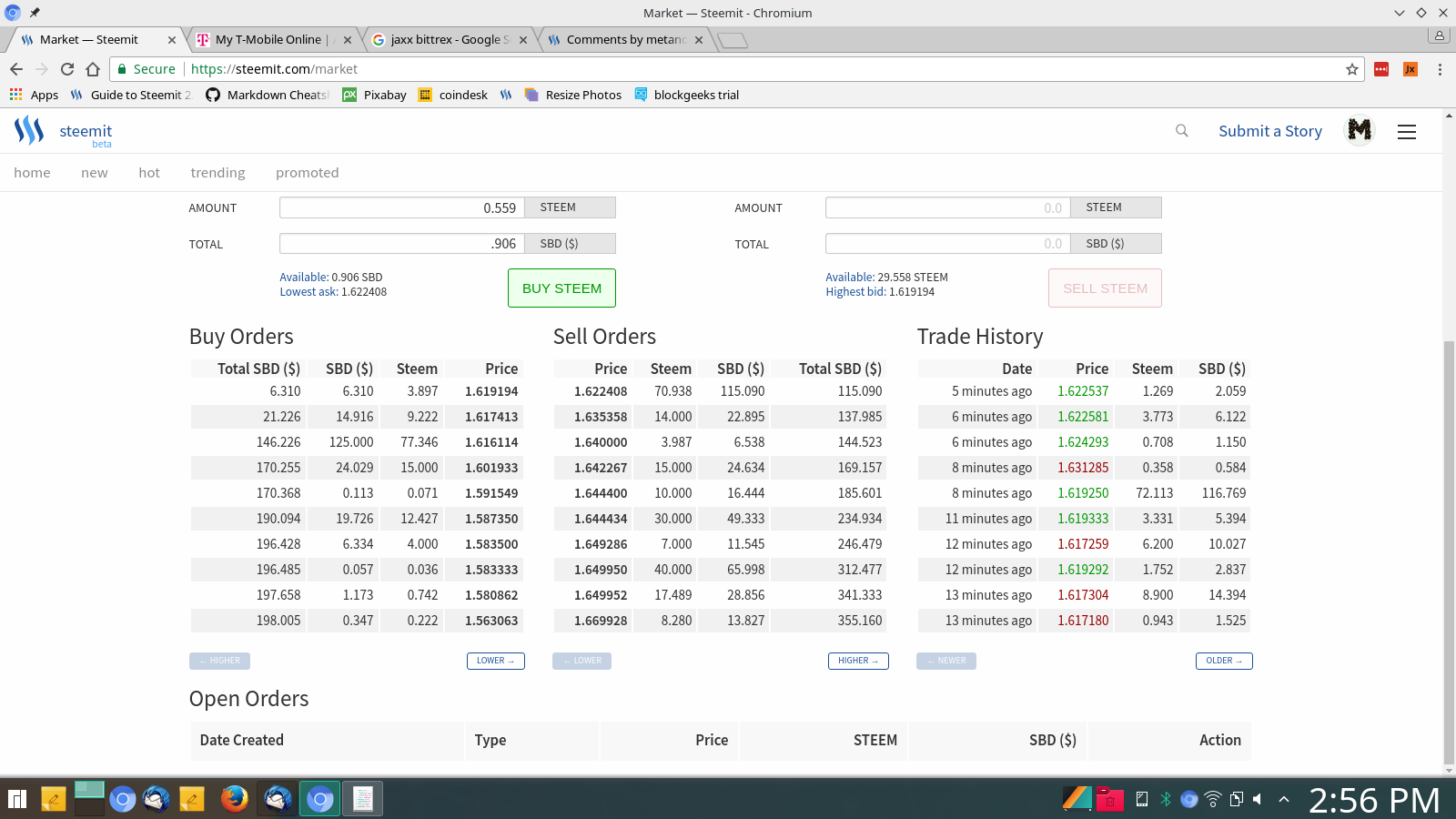Click the volume speaker tray icon

pyautogui.click(x=1258, y=799)
